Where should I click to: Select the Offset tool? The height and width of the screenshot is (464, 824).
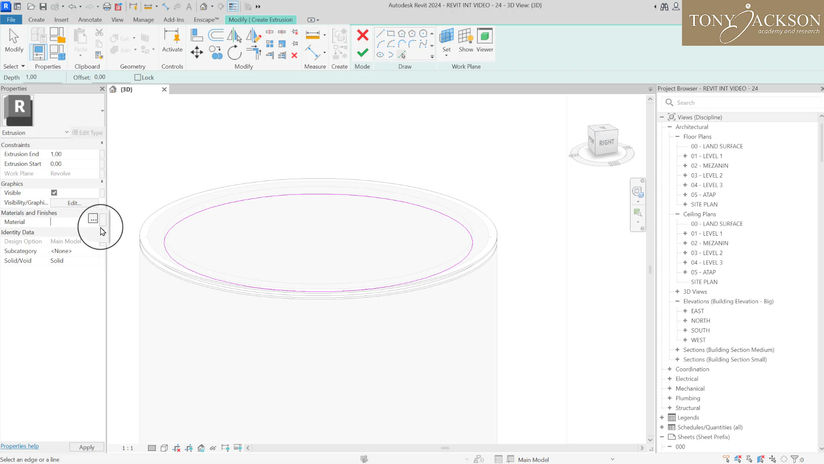pyautogui.click(x=215, y=35)
